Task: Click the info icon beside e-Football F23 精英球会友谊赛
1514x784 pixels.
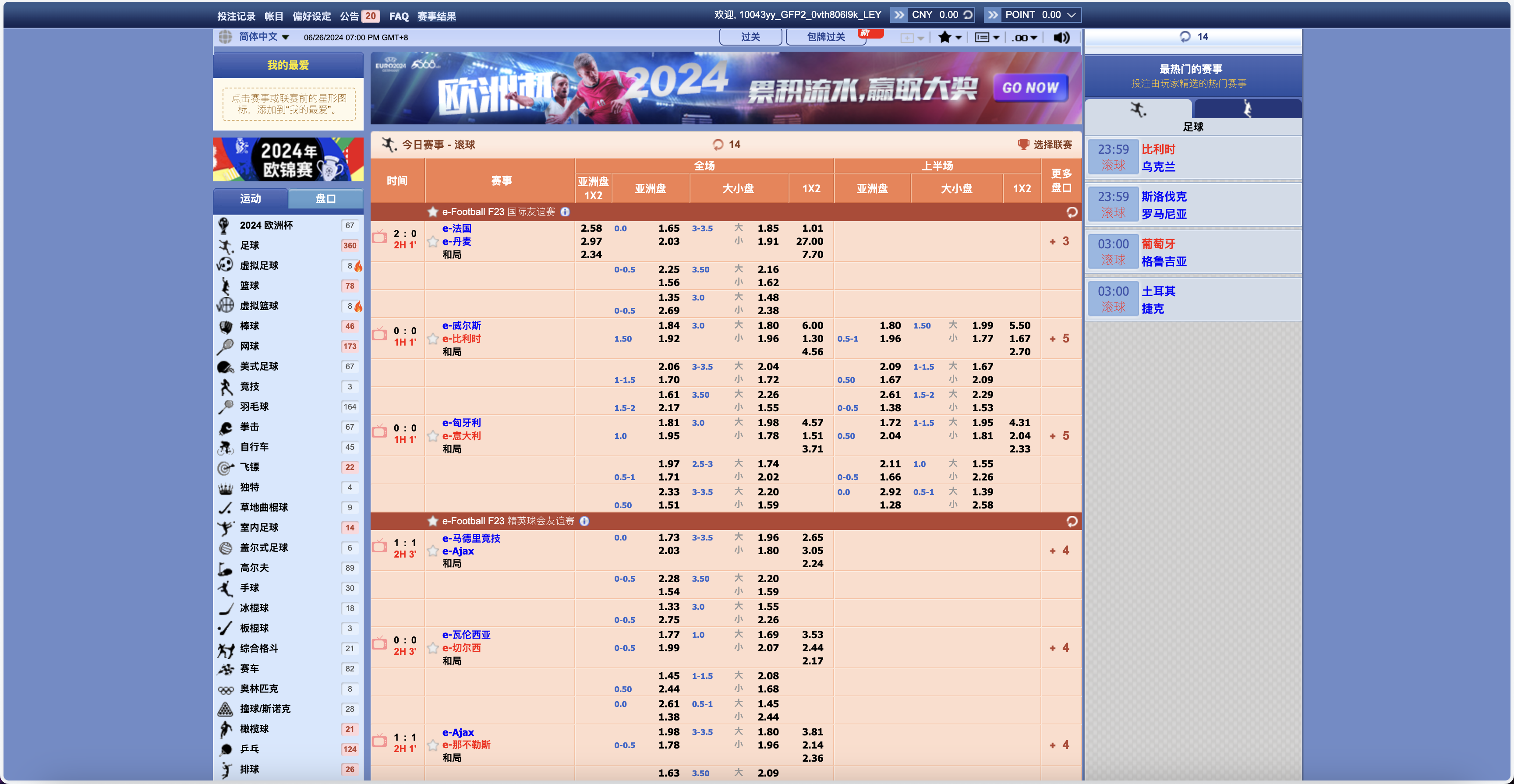Action: point(584,521)
